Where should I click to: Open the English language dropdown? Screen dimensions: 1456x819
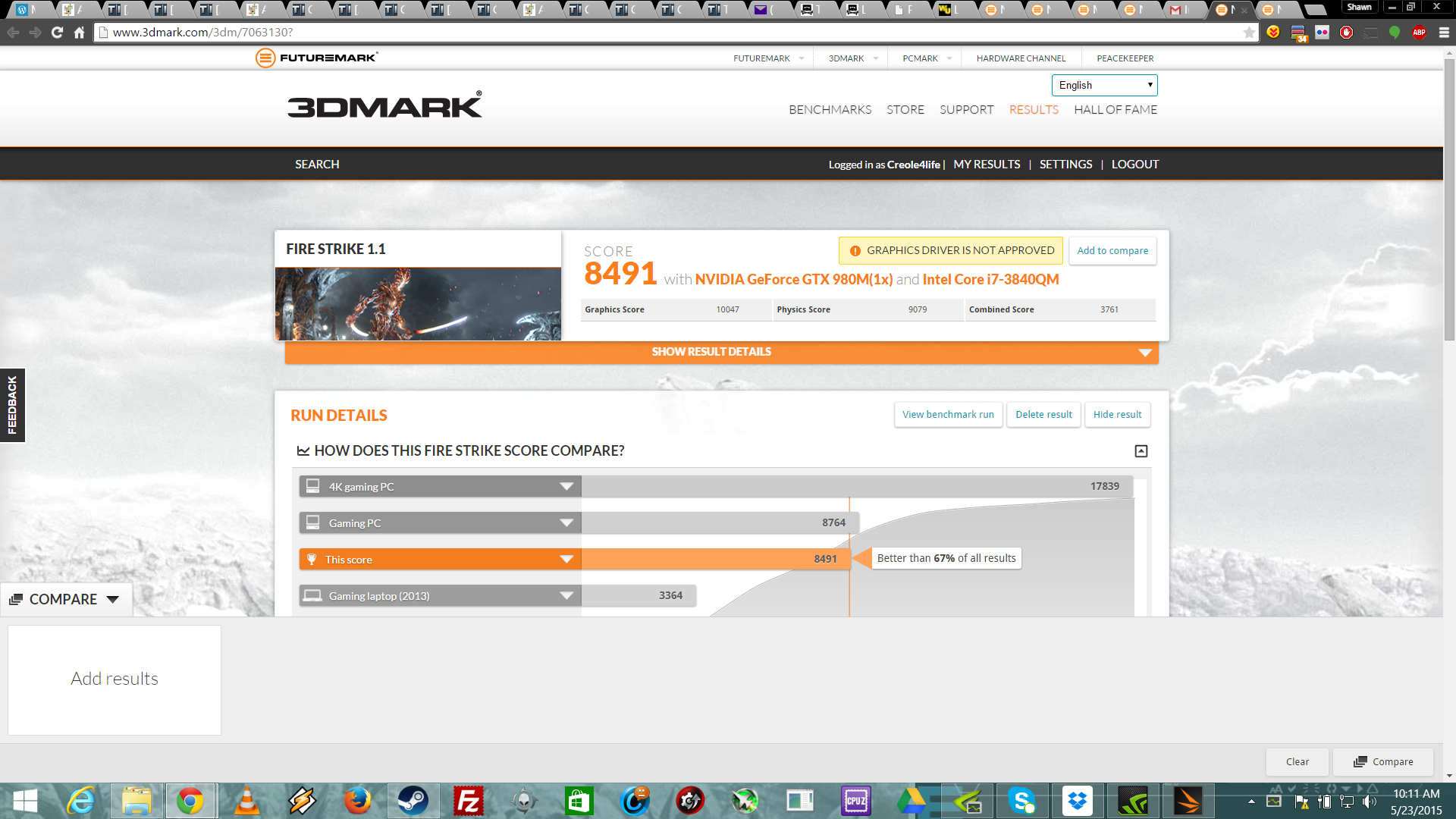click(1104, 85)
